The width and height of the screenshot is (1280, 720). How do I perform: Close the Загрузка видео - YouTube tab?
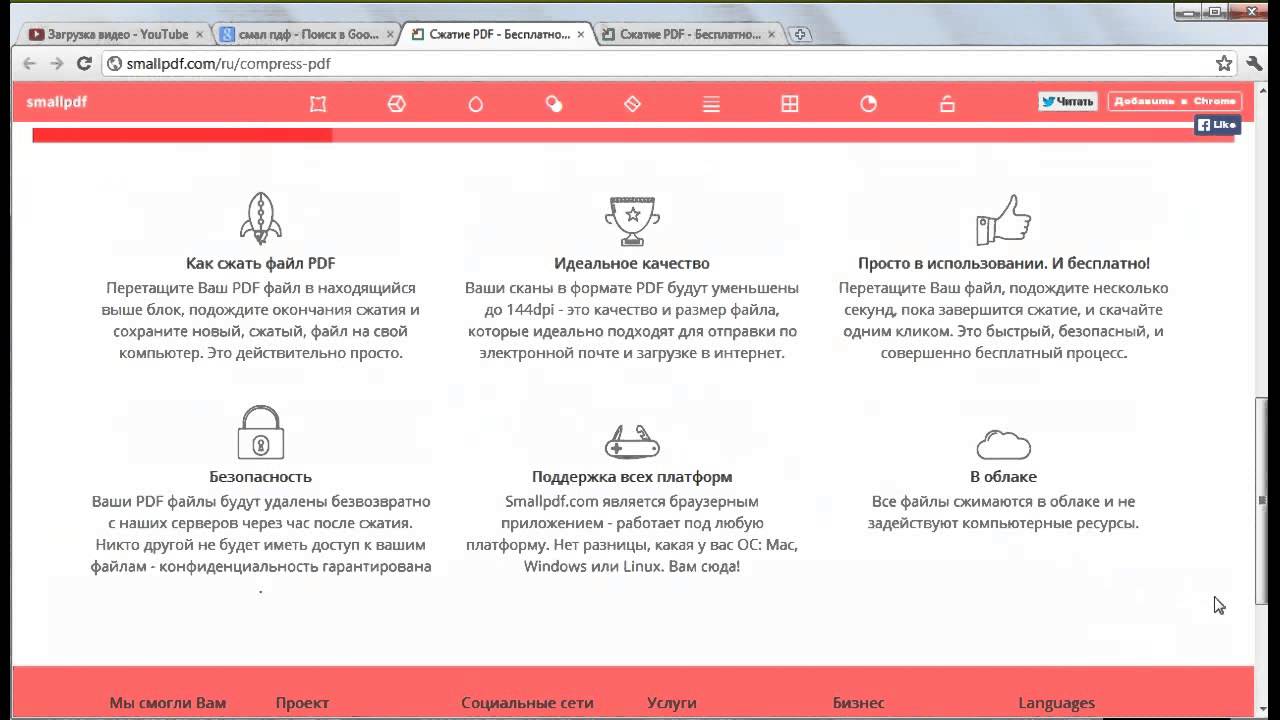click(x=199, y=34)
